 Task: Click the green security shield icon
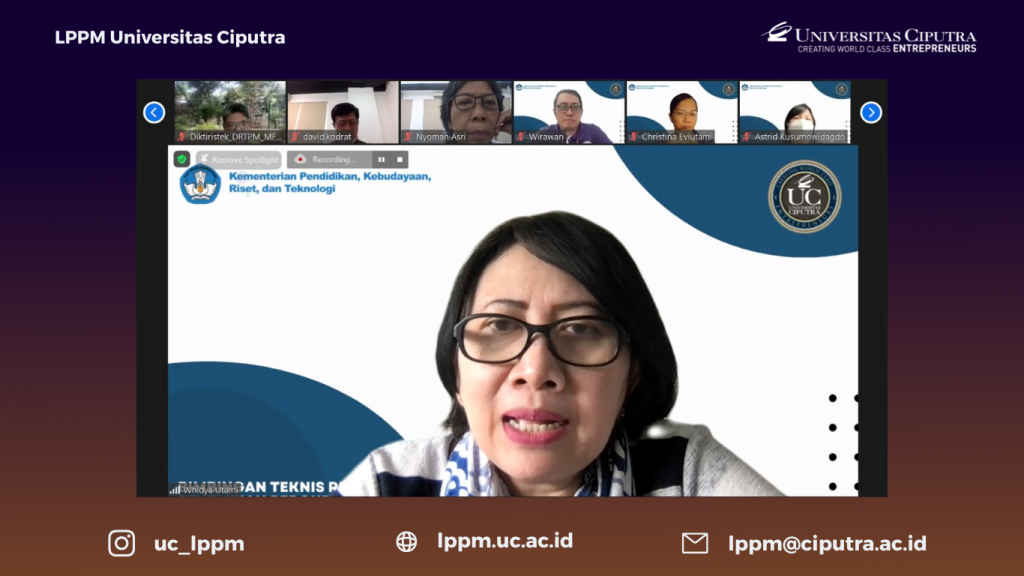182,158
